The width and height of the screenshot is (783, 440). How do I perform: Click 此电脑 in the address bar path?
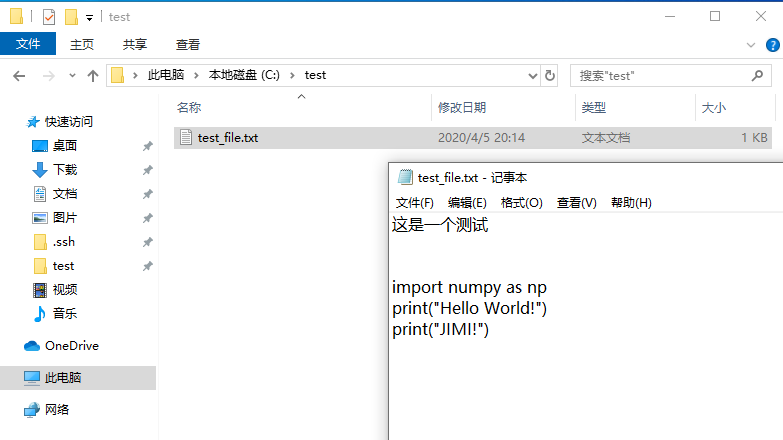[x=166, y=75]
